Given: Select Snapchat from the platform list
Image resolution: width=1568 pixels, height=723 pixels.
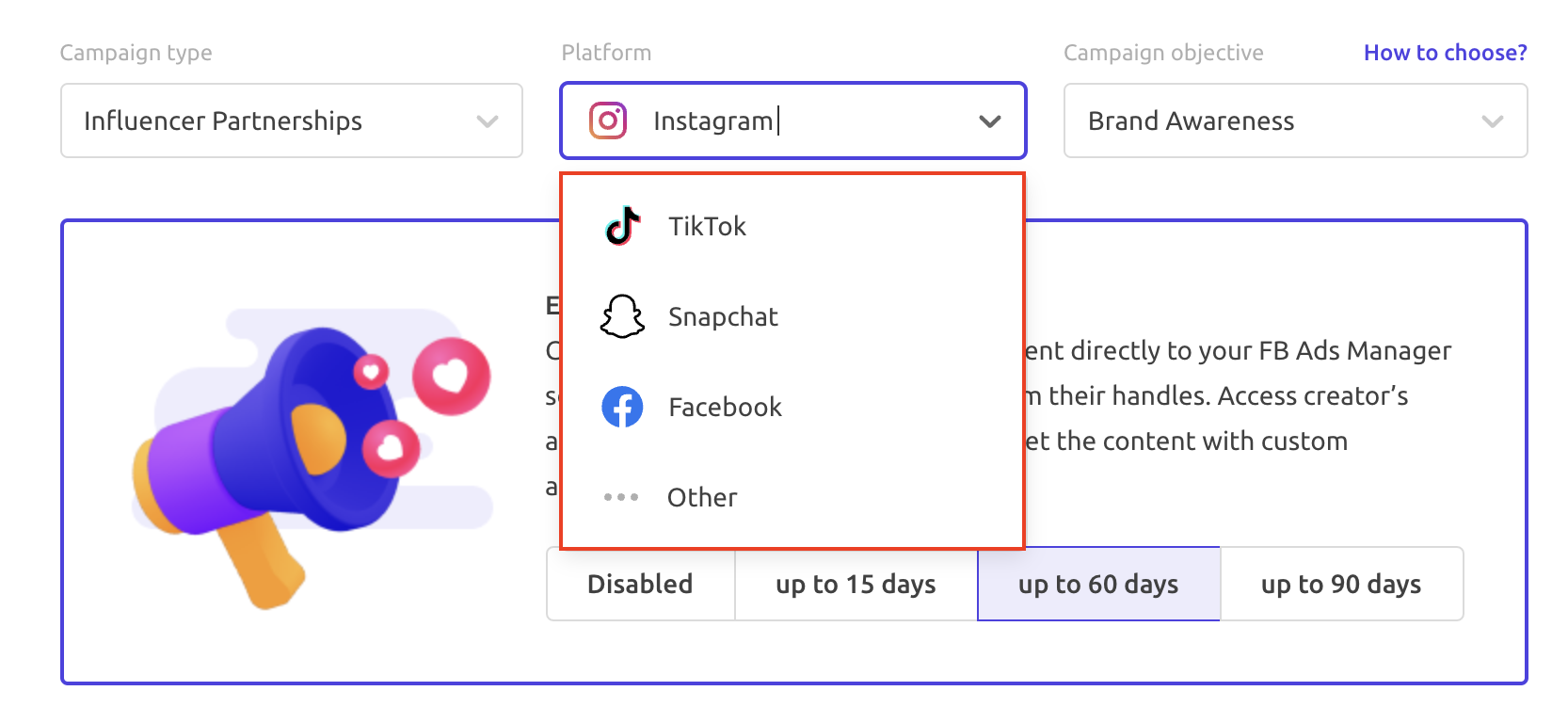Looking at the screenshot, I should (x=792, y=316).
